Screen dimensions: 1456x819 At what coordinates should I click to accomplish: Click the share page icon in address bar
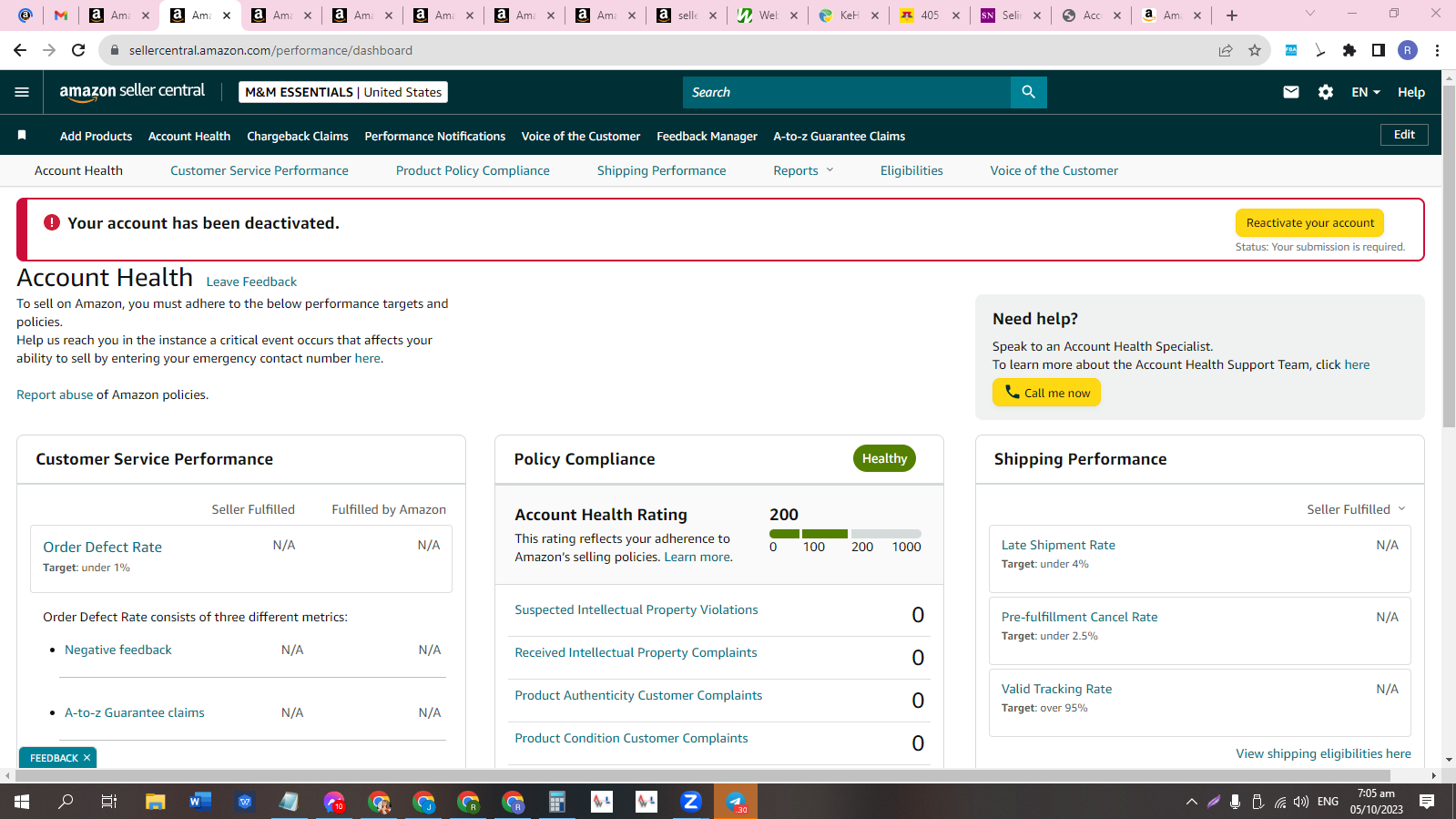(1226, 50)
